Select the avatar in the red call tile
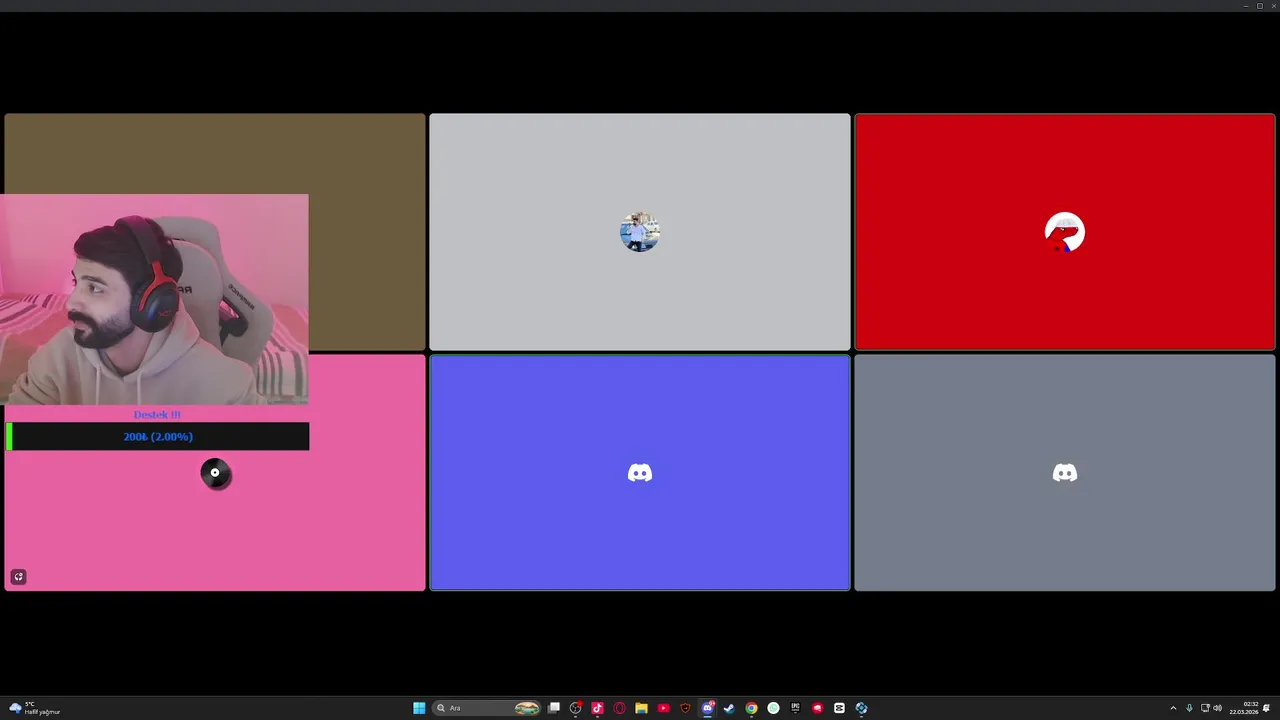 (x=1065, y=232)
